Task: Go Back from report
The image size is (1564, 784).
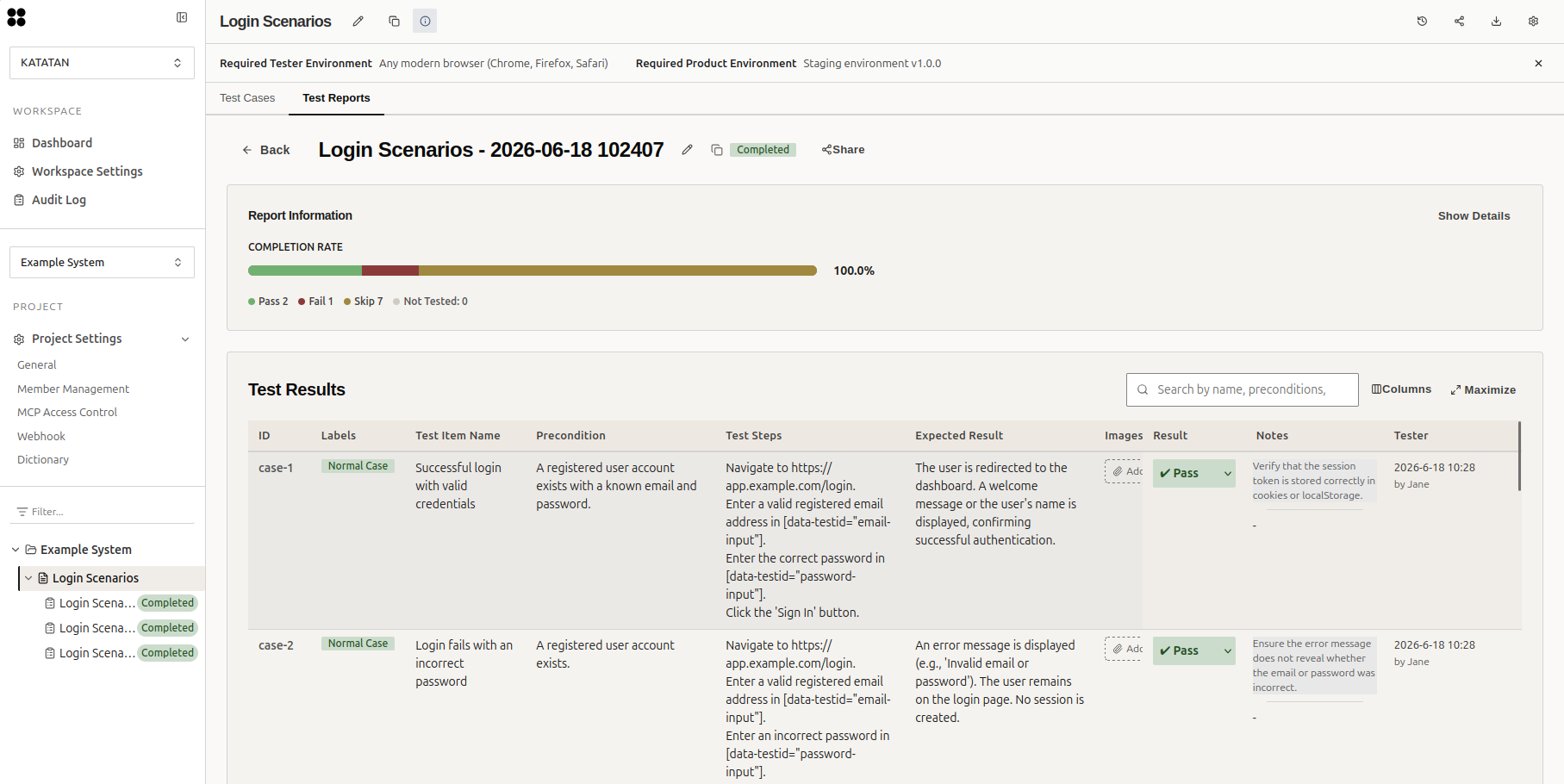Action: (265, 150)
